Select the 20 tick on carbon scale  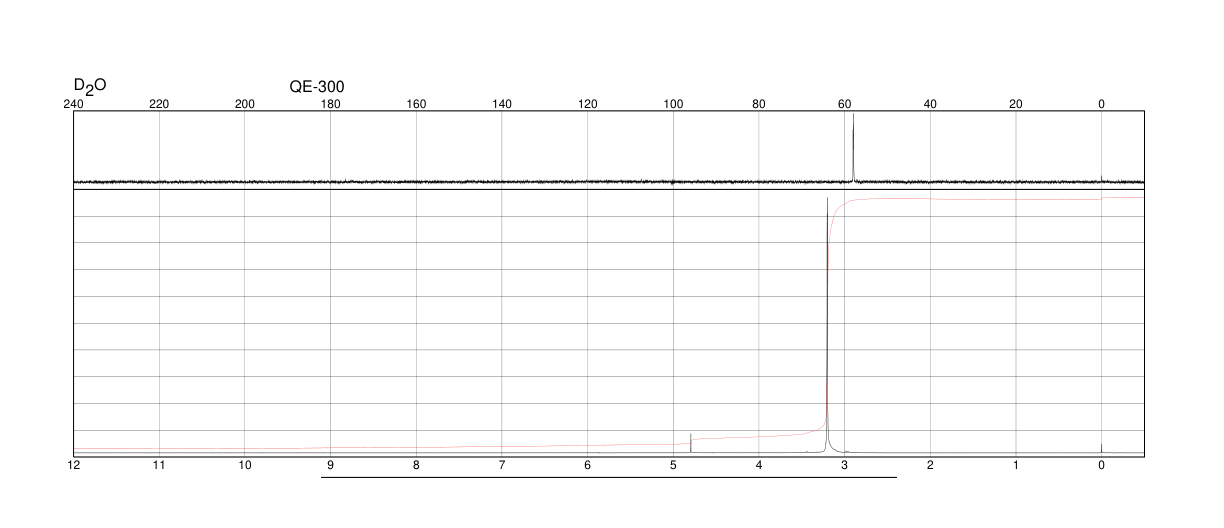(1016, 104)
